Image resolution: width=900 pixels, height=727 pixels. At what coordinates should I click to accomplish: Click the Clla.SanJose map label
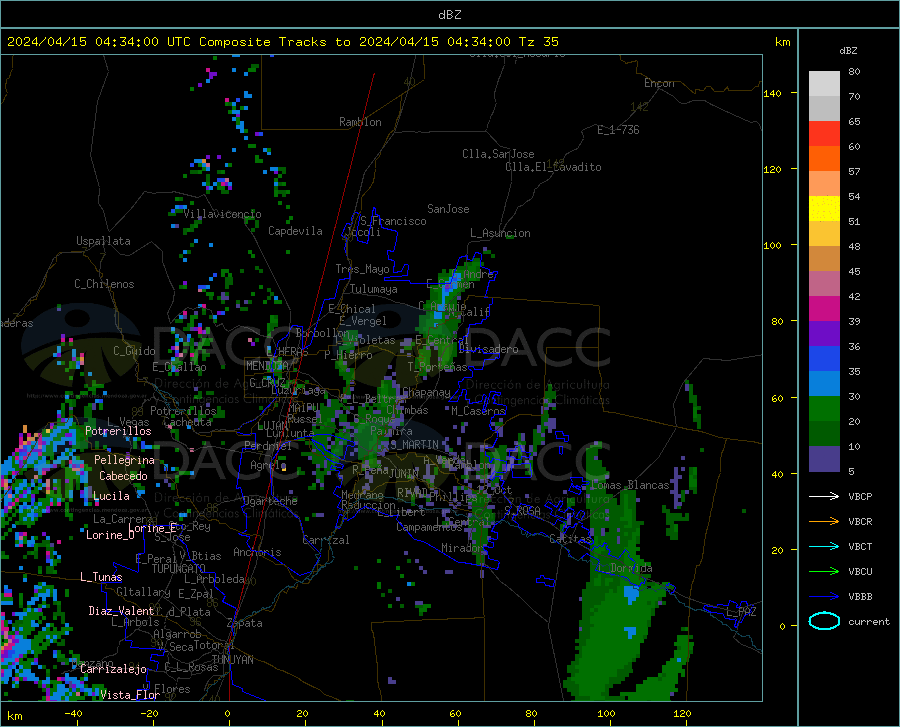coord(498,154)
